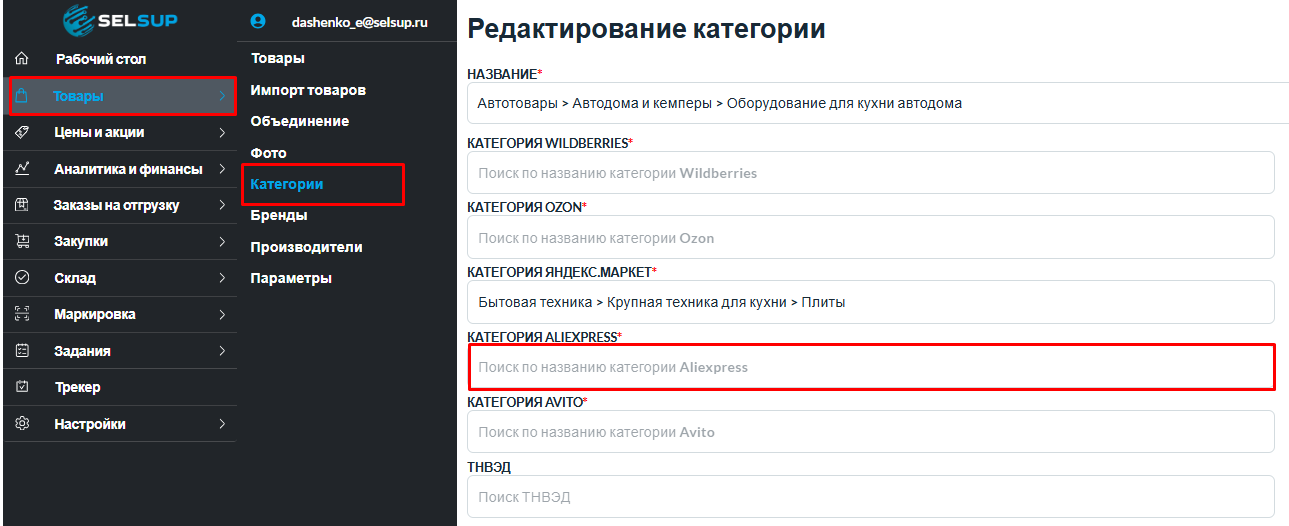Expand the Настройки chevron

[221, 424]
